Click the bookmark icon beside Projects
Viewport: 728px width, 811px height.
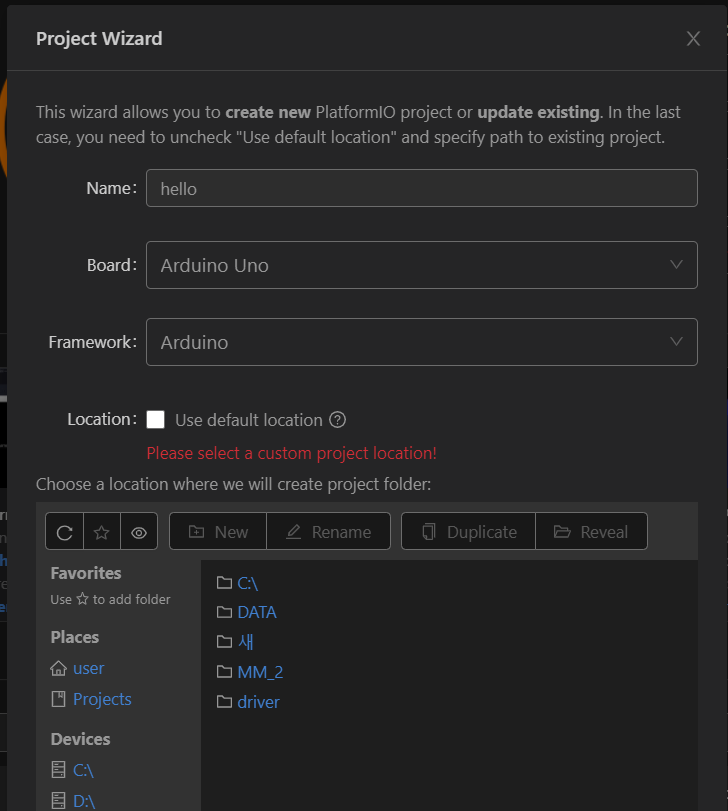click(x=58, y=699)
